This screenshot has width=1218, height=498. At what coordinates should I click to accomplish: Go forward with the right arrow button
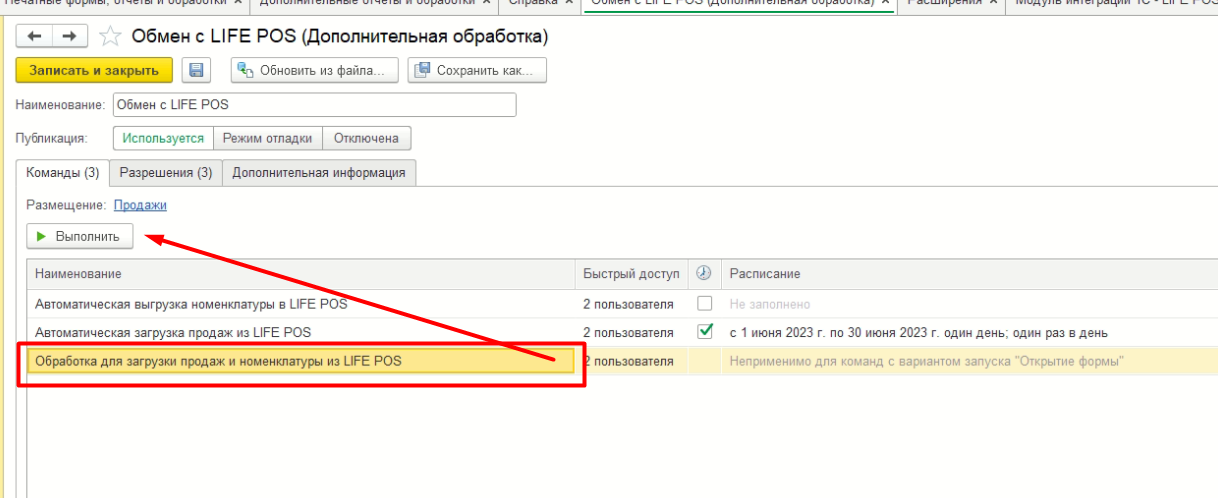[69, 37]
